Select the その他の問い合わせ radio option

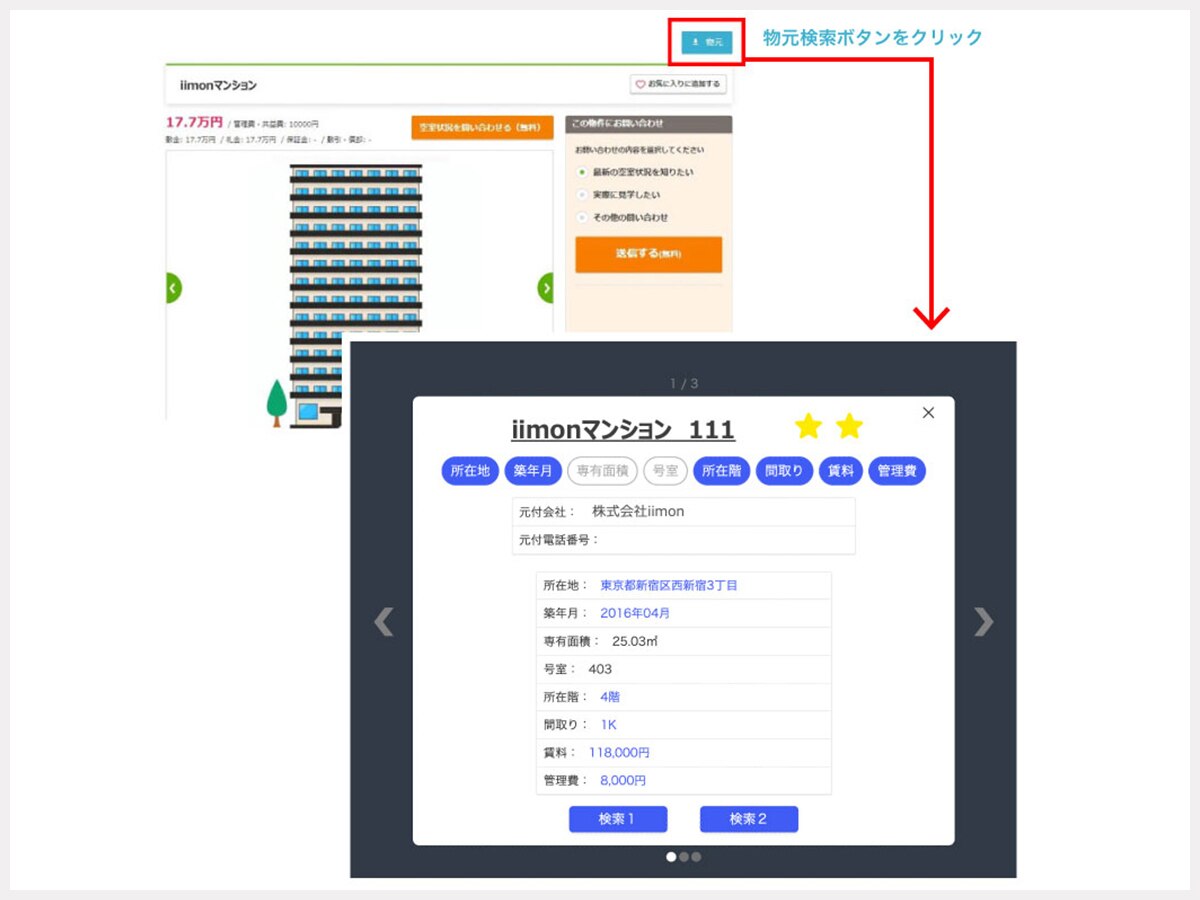[583, 217]
